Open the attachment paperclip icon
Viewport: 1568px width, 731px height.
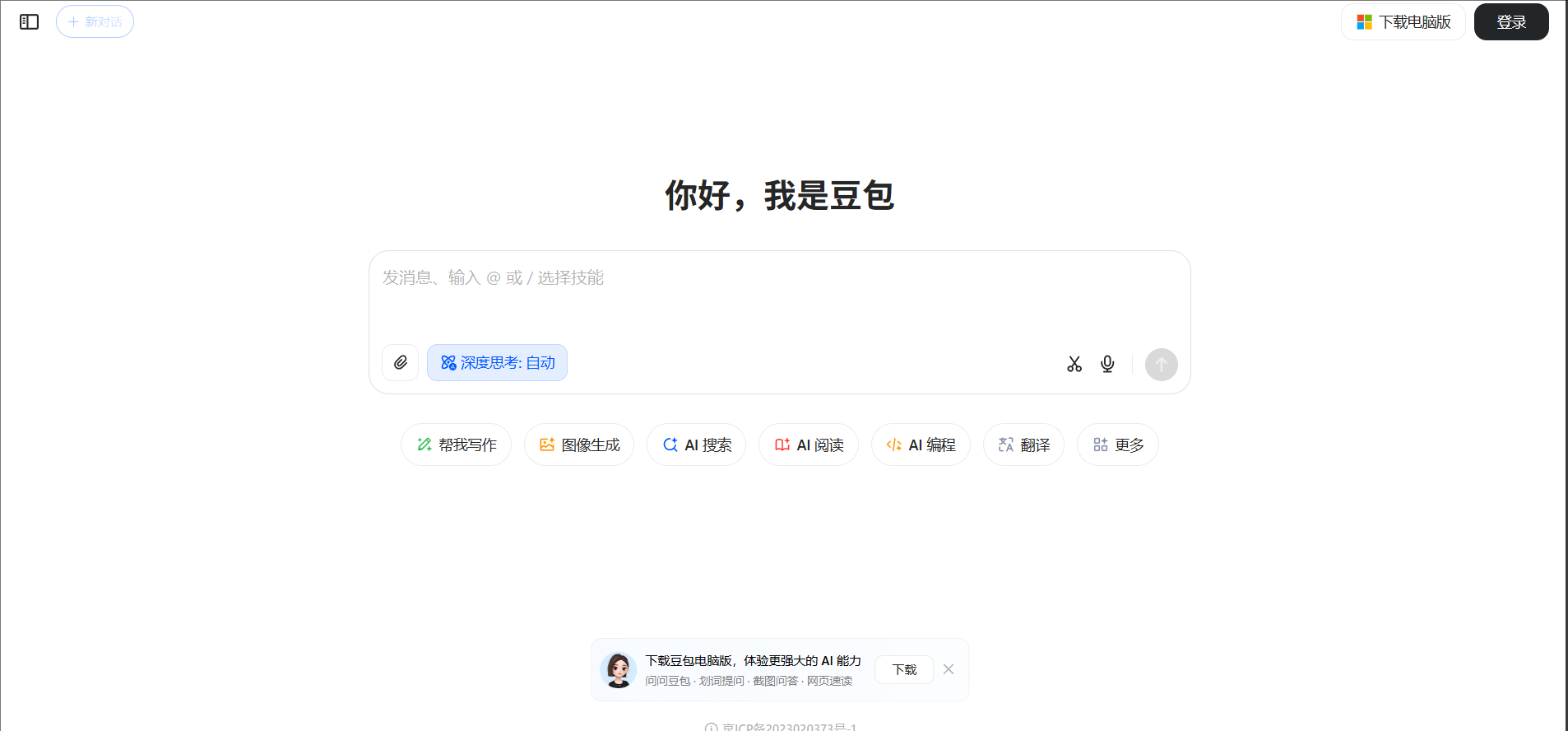click(401, 363)
